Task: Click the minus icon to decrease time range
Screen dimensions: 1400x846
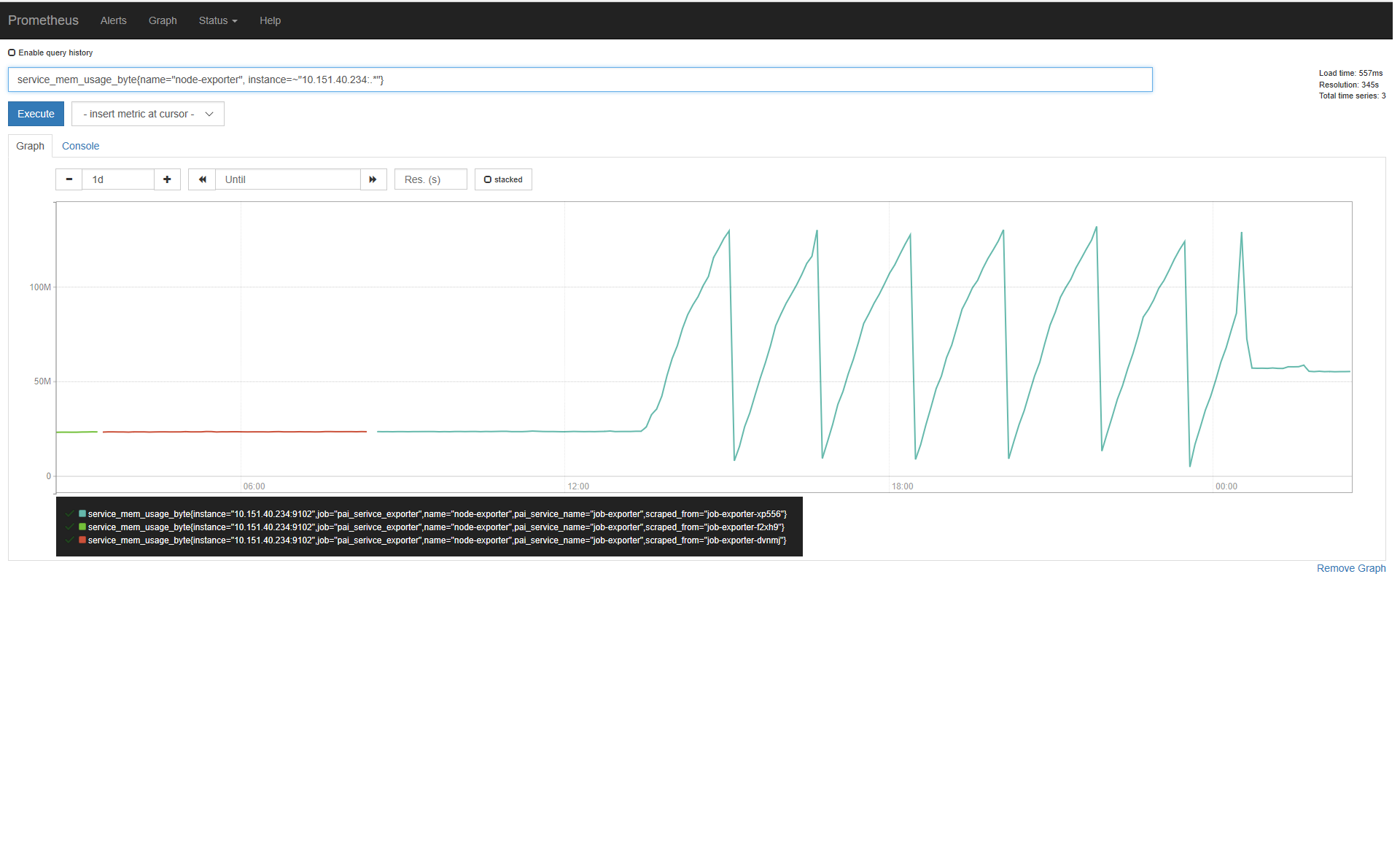Action: [x=69, y=179]
